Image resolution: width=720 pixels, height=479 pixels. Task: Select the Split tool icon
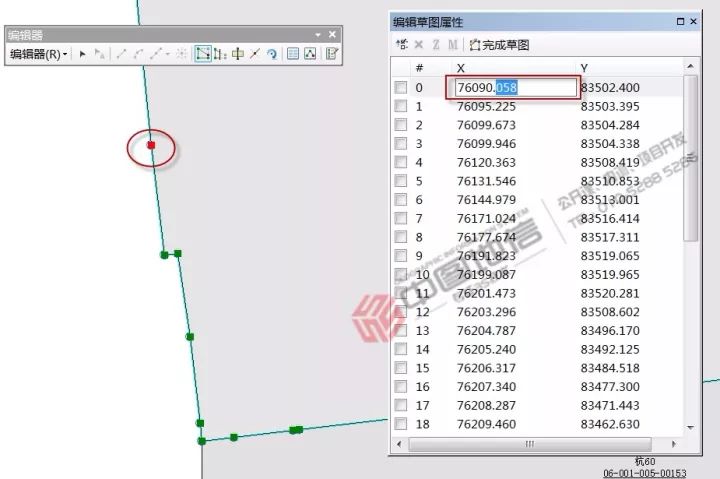(255, 54)
